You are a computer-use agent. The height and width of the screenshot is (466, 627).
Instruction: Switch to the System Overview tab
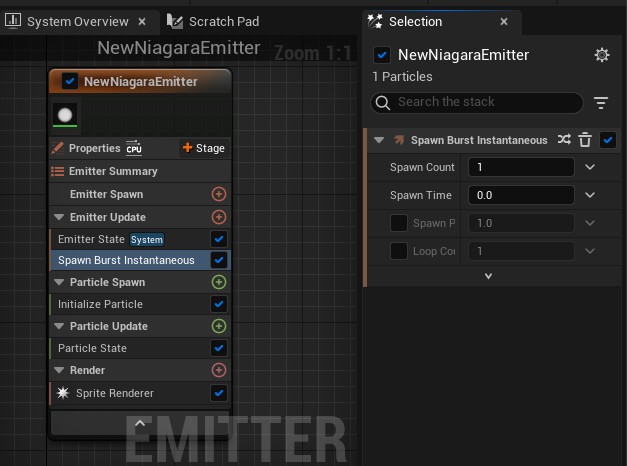tap(78, 22)
